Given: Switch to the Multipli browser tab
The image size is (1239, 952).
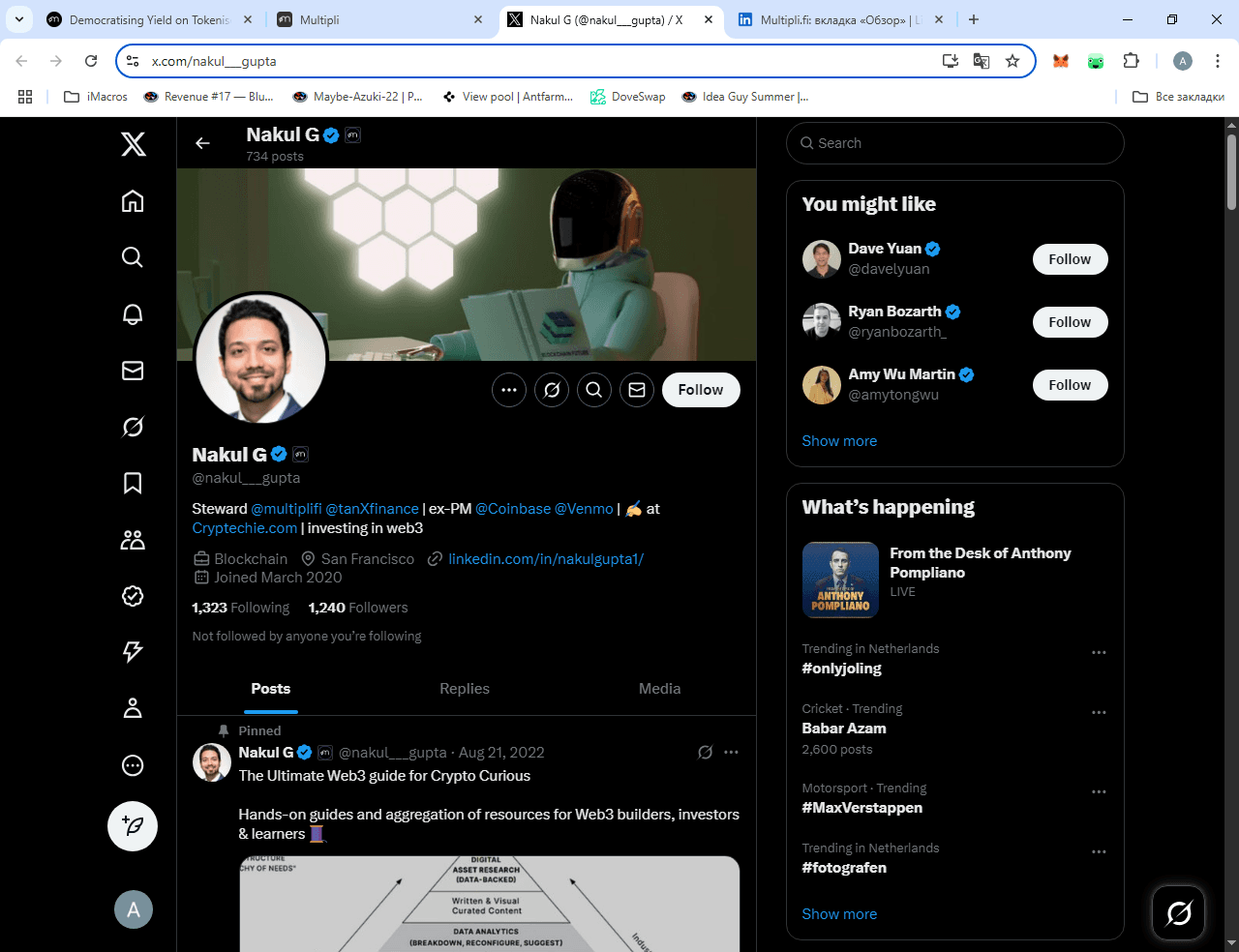Looking at the screenshot, I should (379, 19).
